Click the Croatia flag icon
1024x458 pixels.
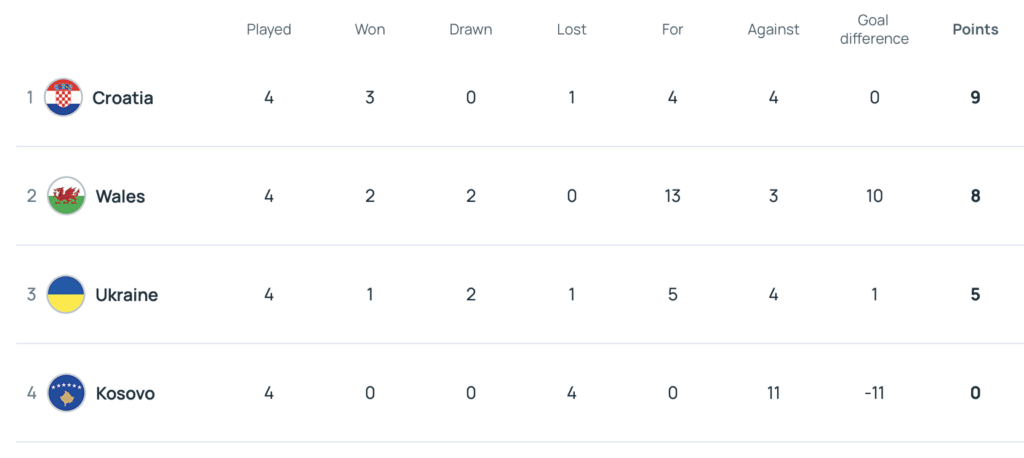pos(64,98)
